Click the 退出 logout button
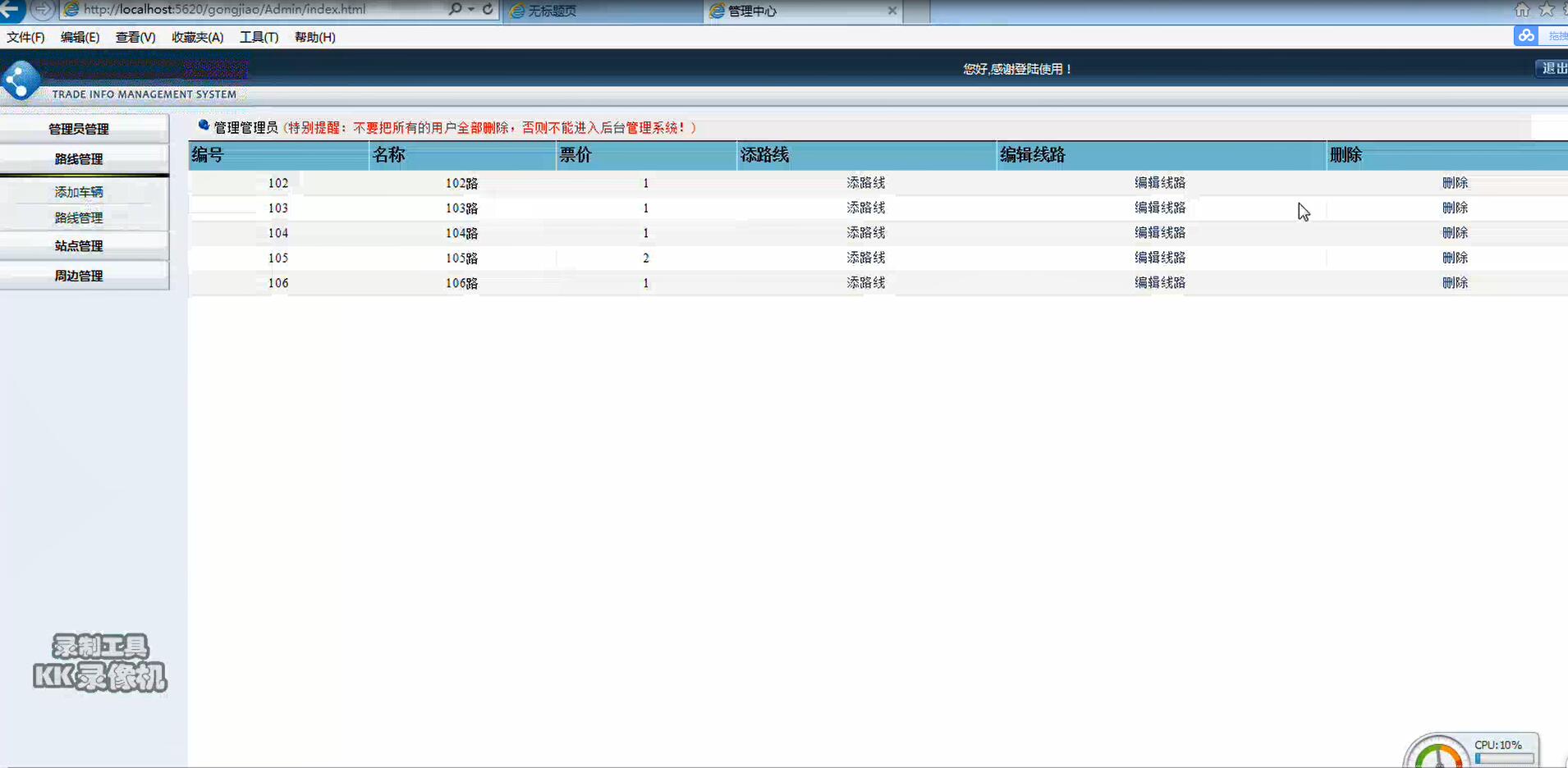This screenshot has width=1568, height=768. coord(1553,69)
